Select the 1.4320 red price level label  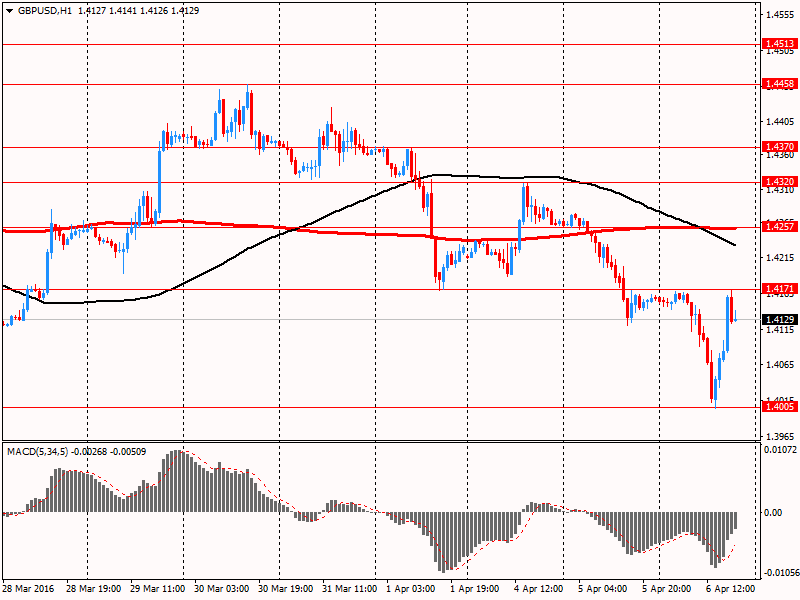pos(779,182)
